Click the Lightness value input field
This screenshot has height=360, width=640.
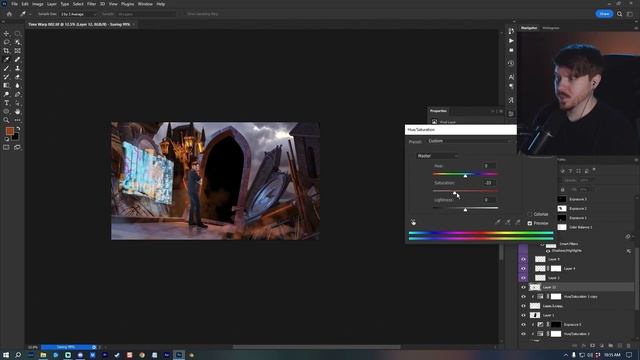[489, 200]
